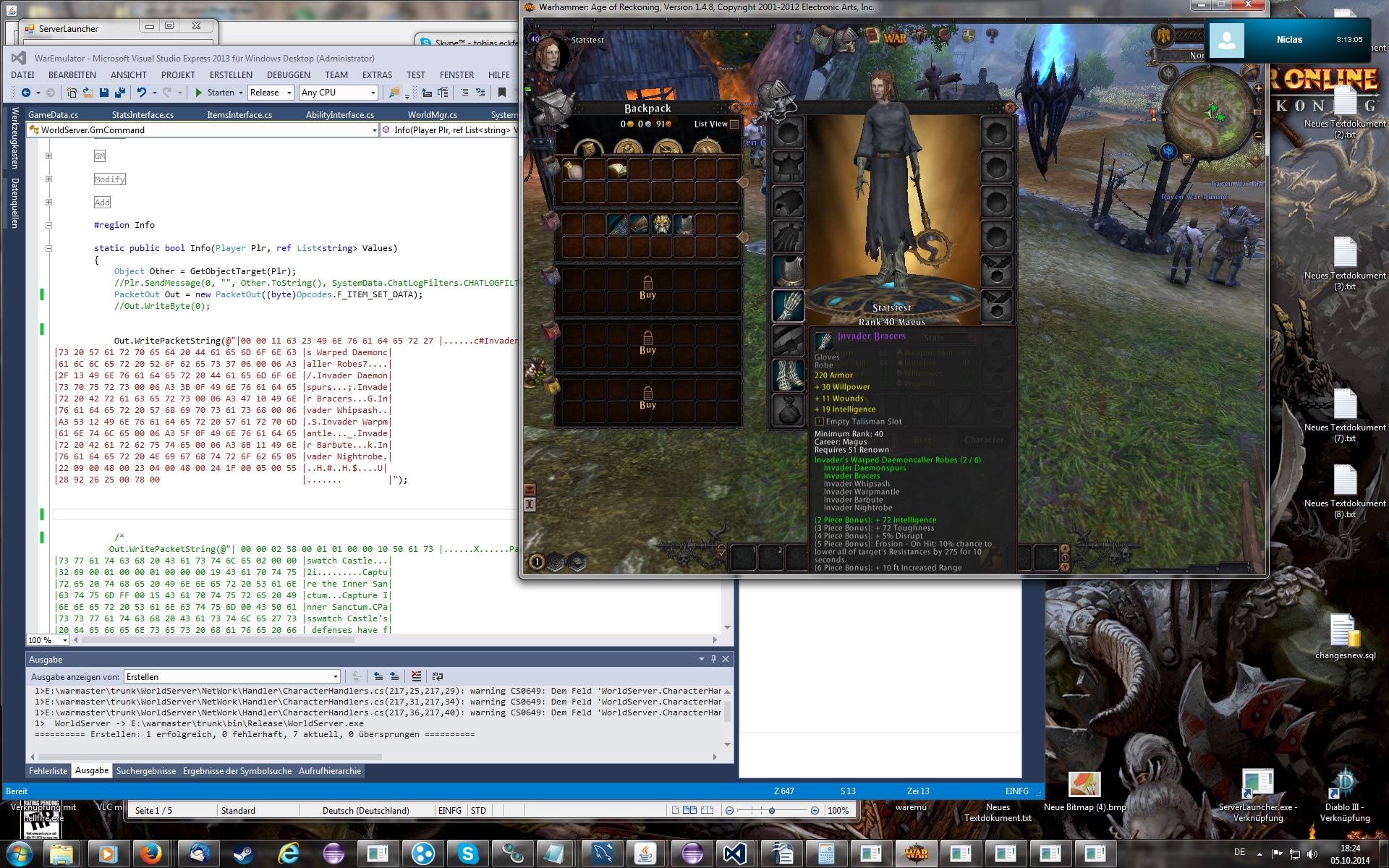
Task: Select the changesnew.sql desktop file
Action: [x=1346, y=637]
